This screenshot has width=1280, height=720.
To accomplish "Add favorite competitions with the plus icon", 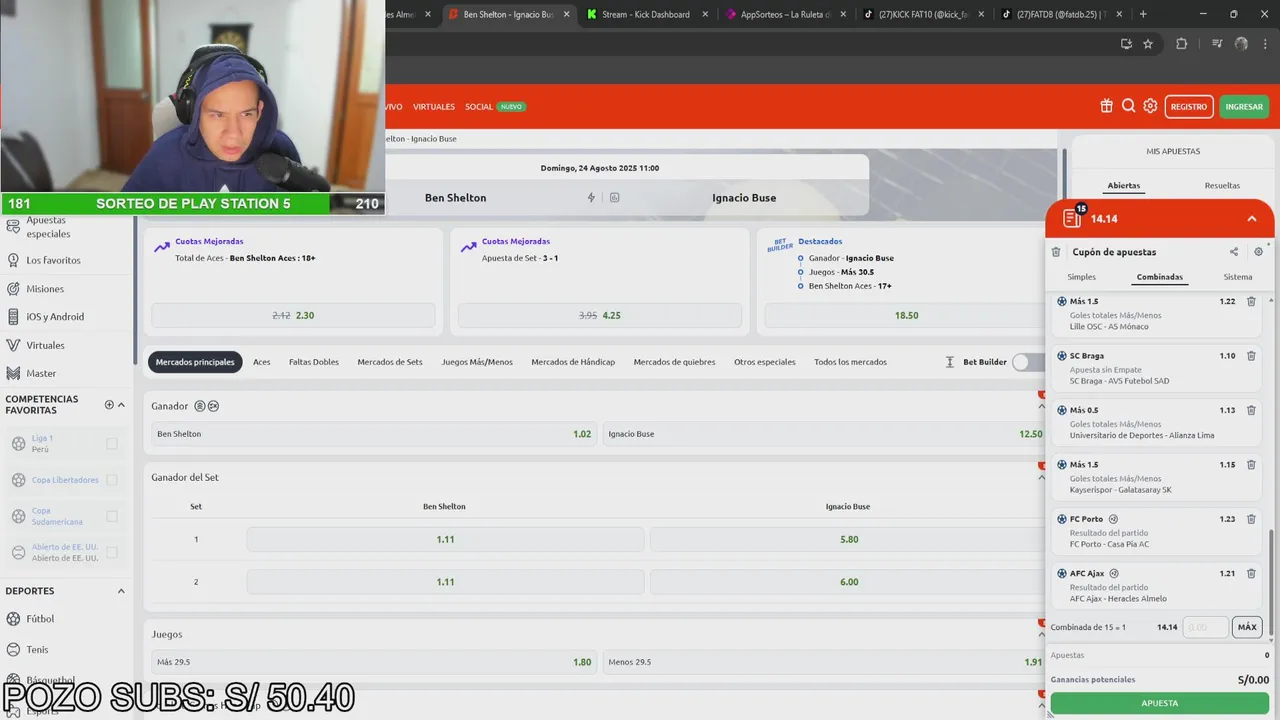I will coord(109,405).
